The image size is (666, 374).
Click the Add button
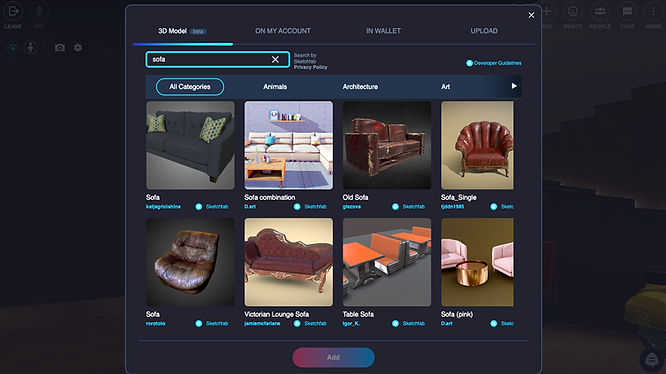(333, 357)
